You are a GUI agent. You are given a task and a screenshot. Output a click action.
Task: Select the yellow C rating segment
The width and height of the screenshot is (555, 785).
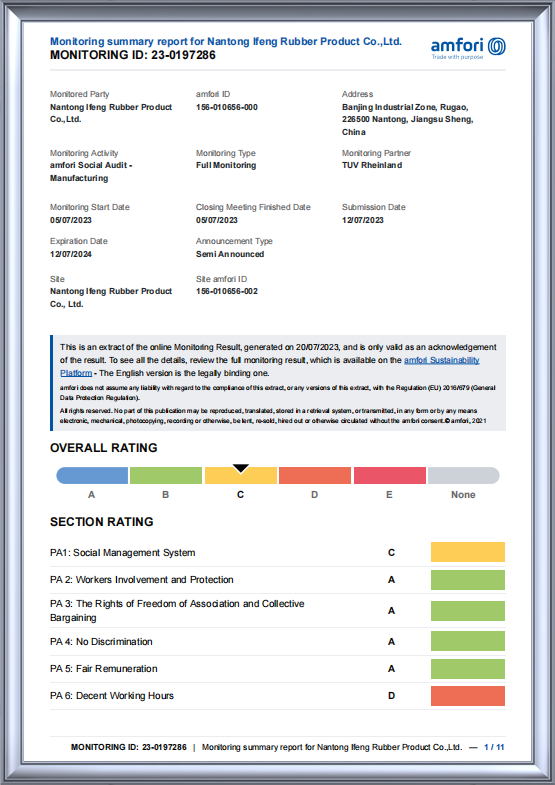click(241, 475)
